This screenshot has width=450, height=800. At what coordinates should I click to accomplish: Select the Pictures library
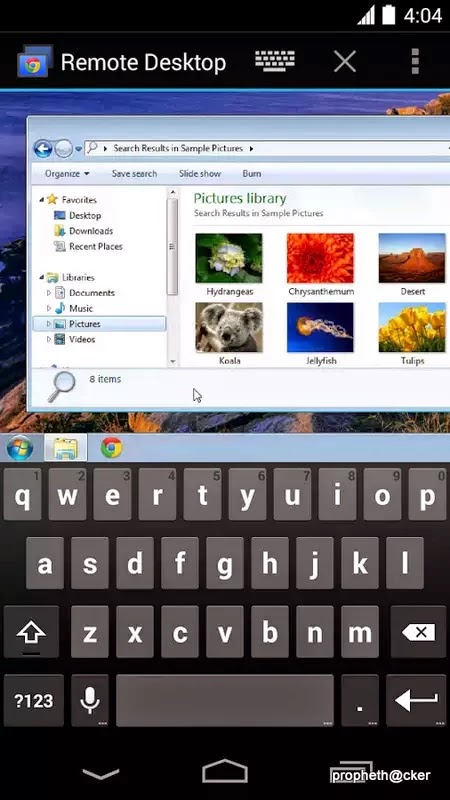pos(99,323)
